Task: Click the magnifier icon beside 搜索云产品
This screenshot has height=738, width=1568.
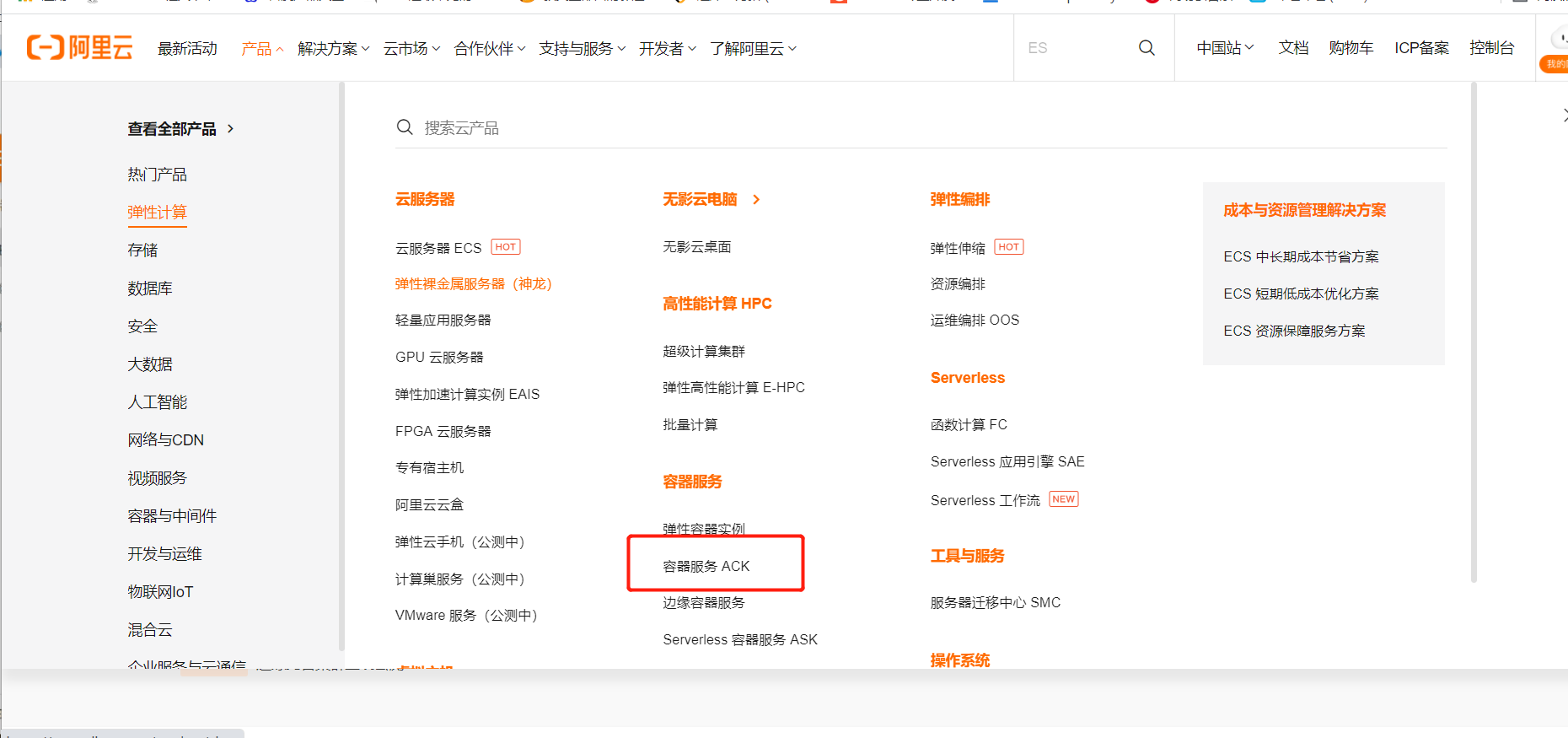Action: [405, 127]
